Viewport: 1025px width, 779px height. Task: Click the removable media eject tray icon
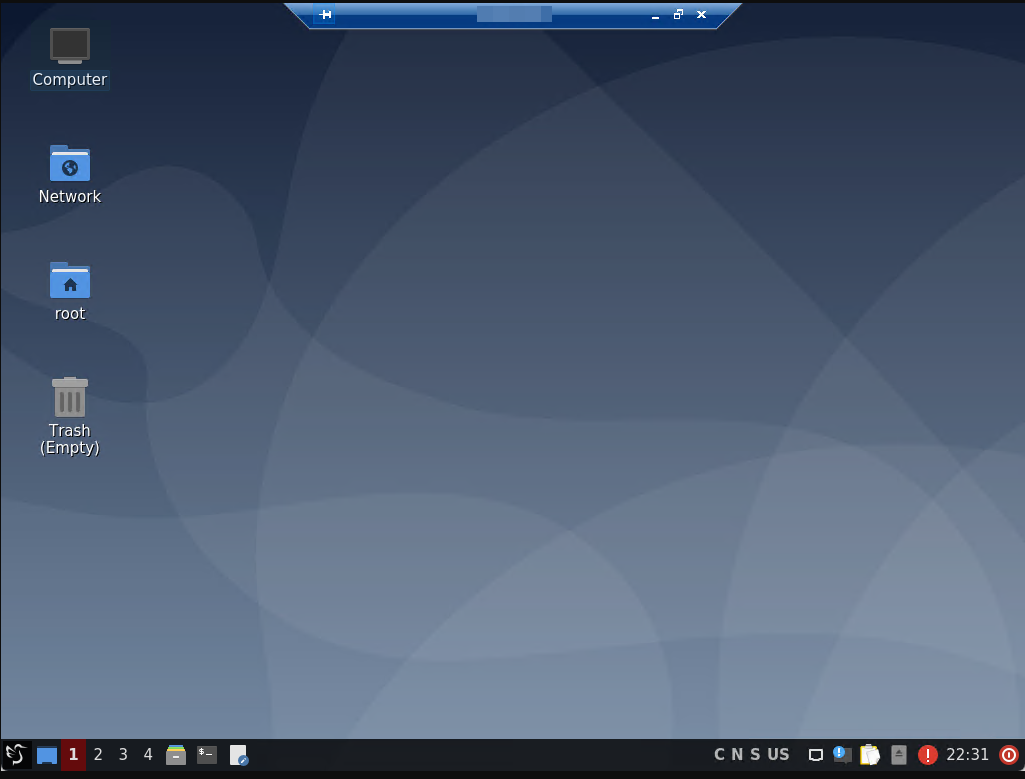tap(899, 755)
